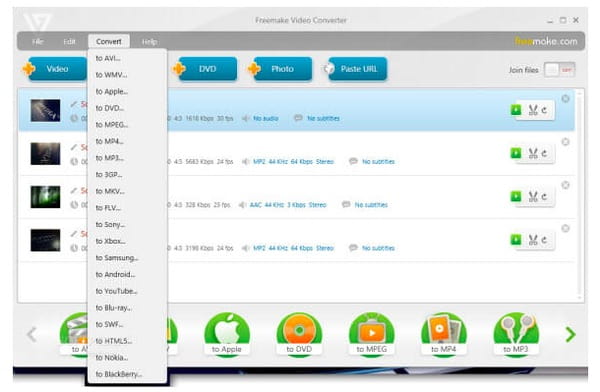Remove the fourth video with X icon
Screen dimensions: 600x392
(x=565, y=229)
